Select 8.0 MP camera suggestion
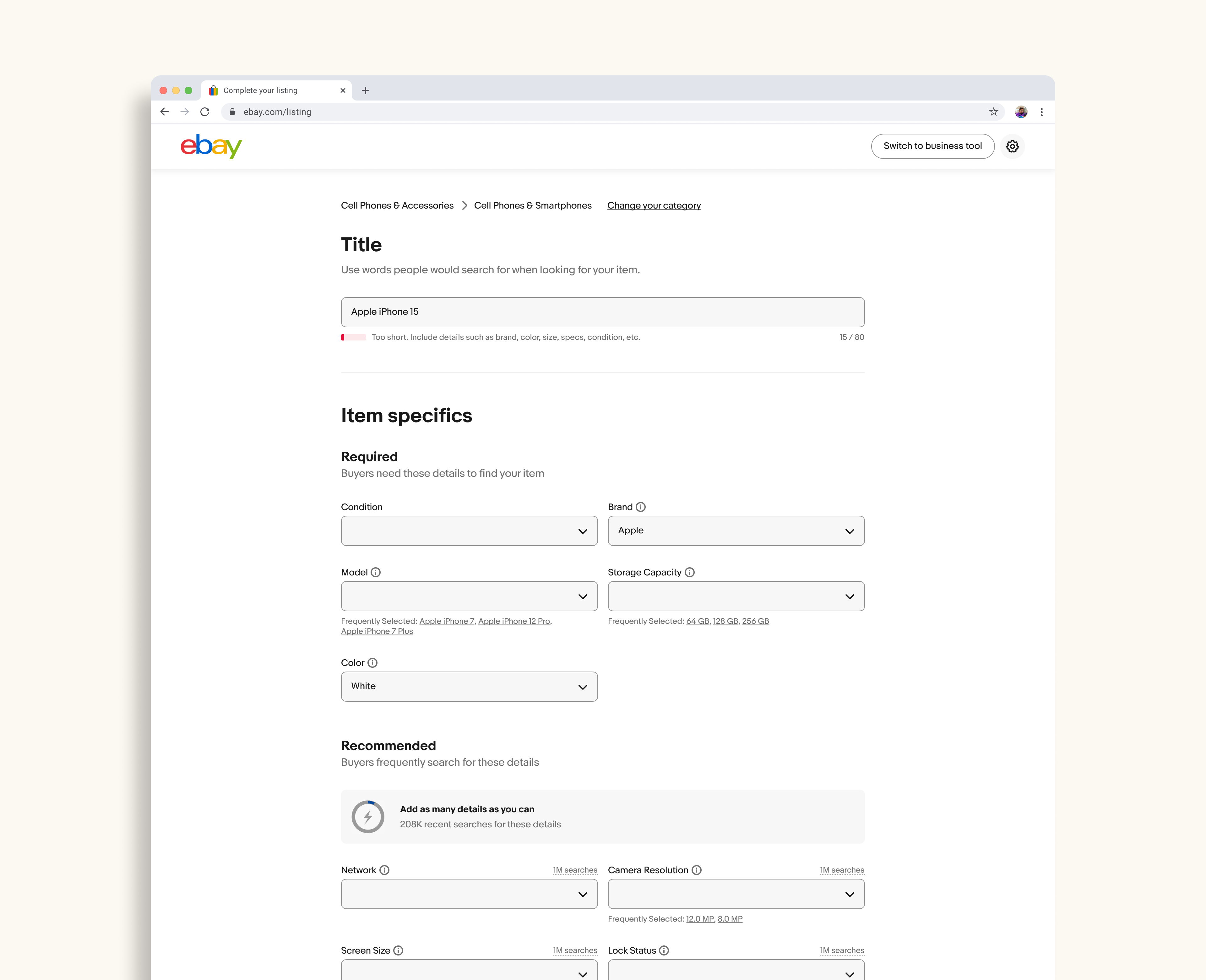This screenshot has height=980, width=1206. pos(730,919)
